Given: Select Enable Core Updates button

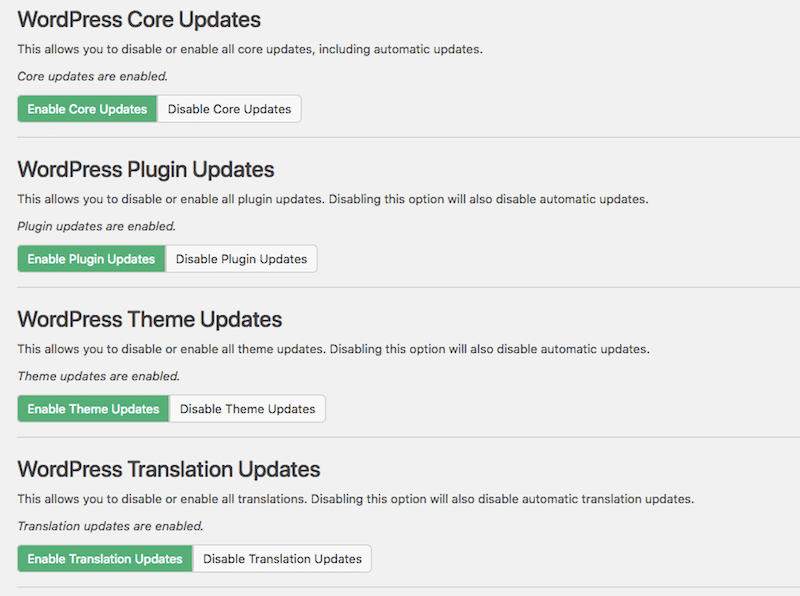Looking at the screenshot, I should [87, 109].
